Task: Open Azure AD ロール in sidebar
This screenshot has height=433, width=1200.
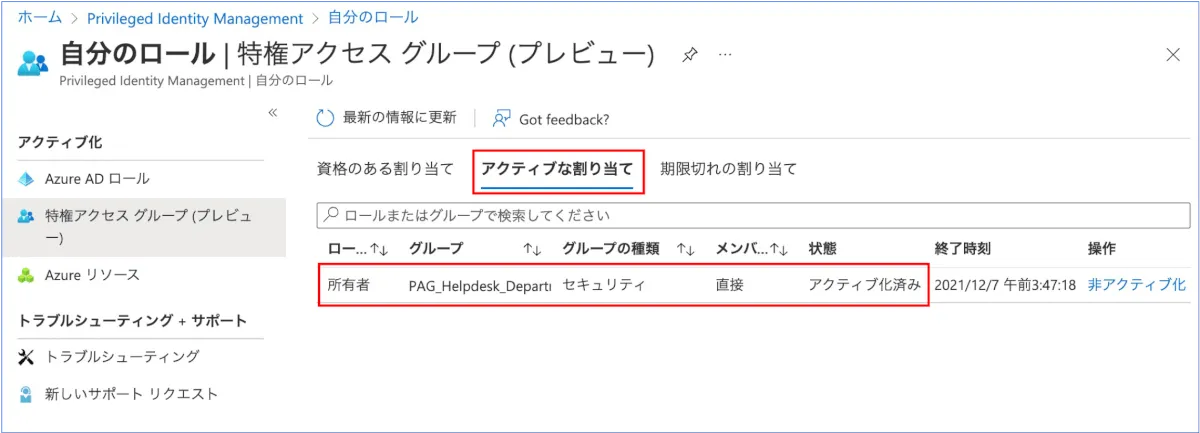Action: [x=97, y=179]
